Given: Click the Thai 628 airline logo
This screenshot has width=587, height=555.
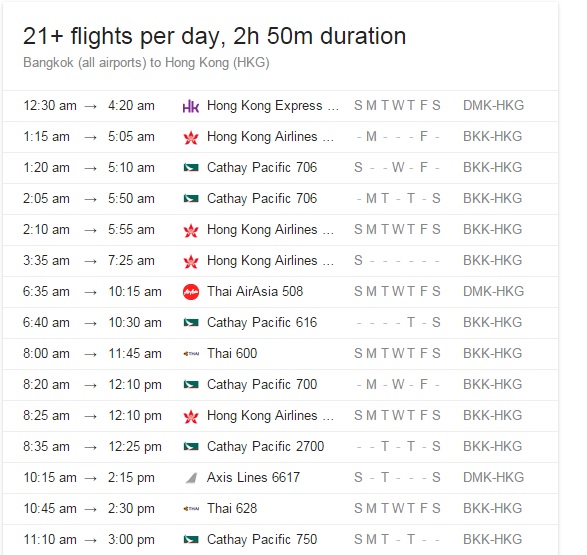Looking at the screenshot, I should coord(191,509).
